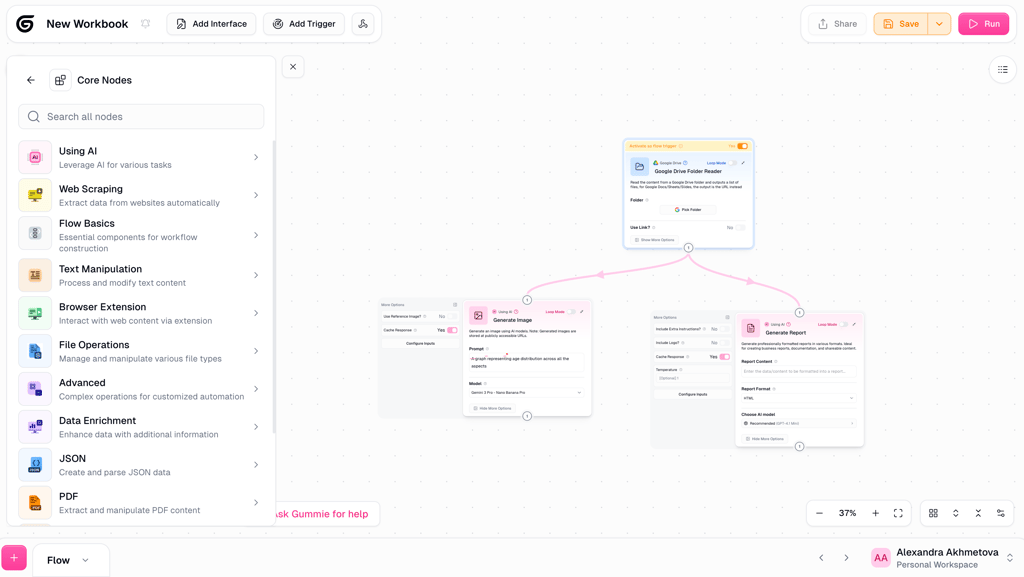
Task: Click the Add Interface button
Action: pos(212,24)
